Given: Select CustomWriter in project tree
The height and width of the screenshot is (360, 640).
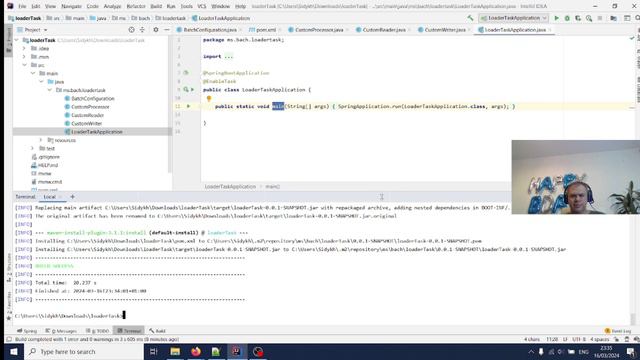Looking at the screenshot, I should coord(87,123).
